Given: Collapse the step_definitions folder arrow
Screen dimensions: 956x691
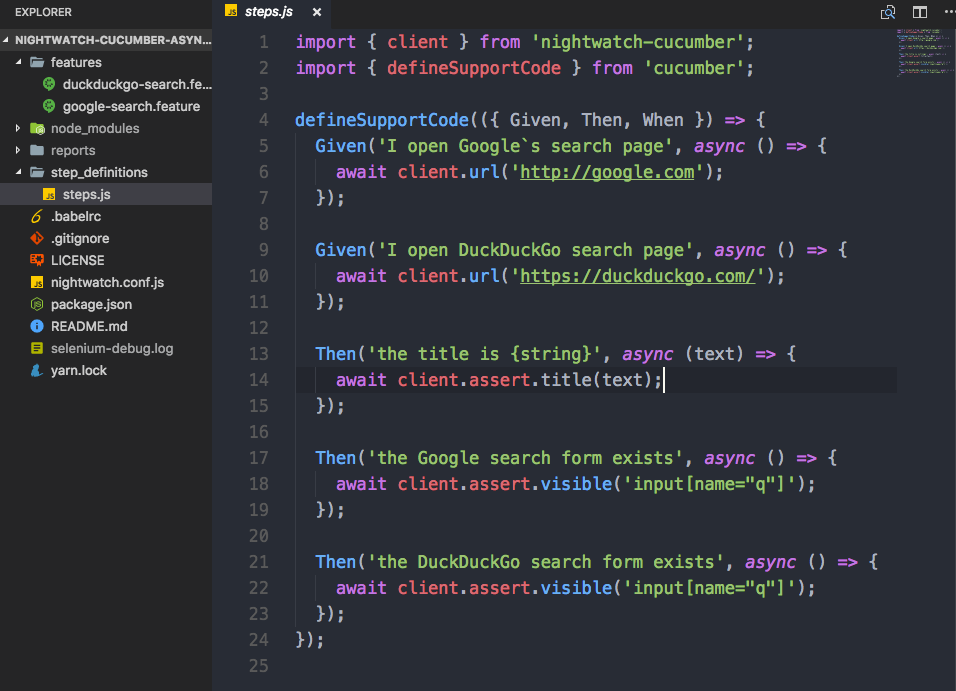Looking at the screenshot, I should click(18, 172).
